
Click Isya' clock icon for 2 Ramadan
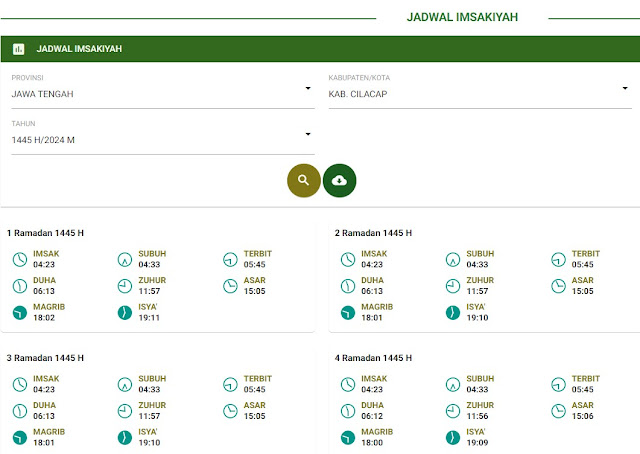pos(453,313)
